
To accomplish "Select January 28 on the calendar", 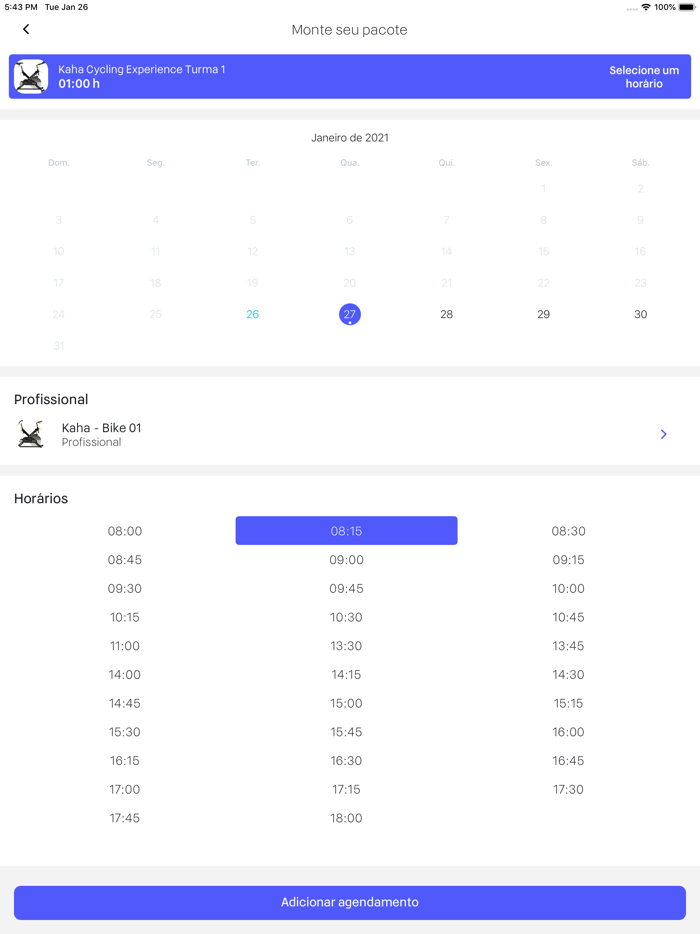I will tap(446, 314).
